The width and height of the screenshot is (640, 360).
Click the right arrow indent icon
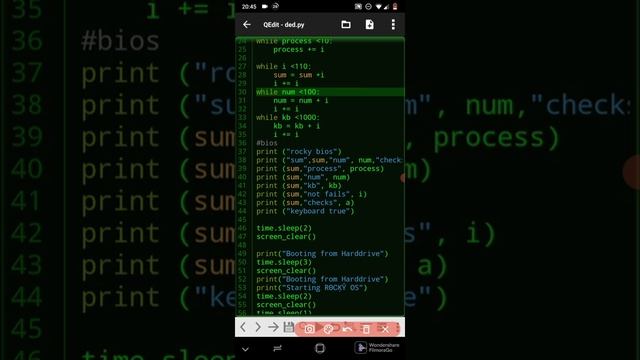pyautogui.click(x=273, y=327)
